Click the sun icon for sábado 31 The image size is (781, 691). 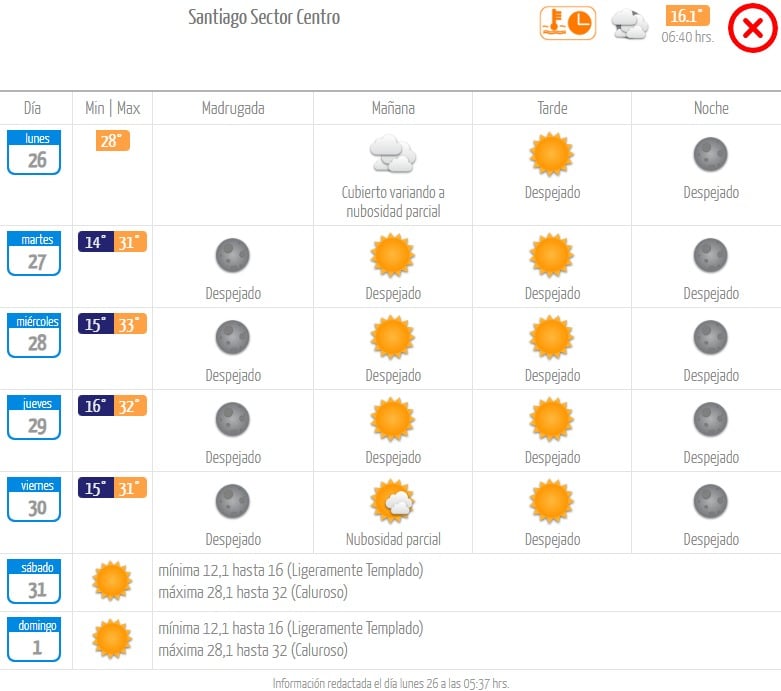click(112, 581)
